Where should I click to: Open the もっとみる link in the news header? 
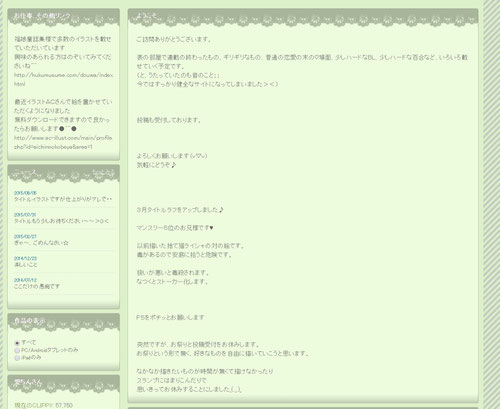[x=103, y=172]
